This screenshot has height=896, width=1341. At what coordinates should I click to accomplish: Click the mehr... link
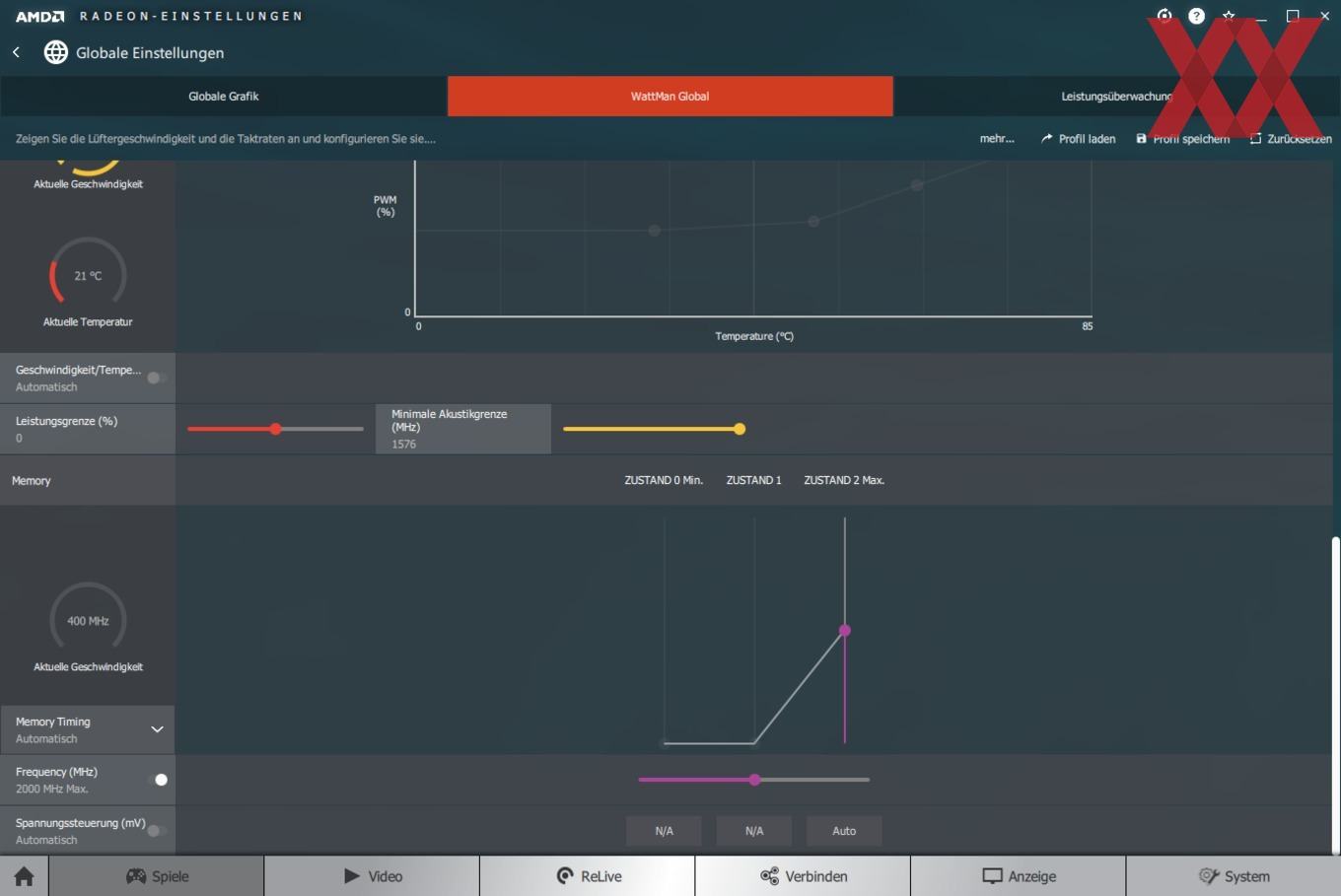click(997, 139)
